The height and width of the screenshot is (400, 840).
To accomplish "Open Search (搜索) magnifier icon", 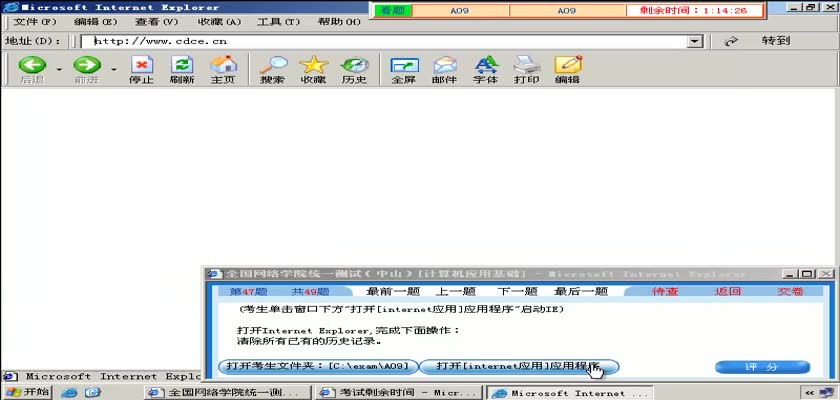I will (x=273, y=65).
